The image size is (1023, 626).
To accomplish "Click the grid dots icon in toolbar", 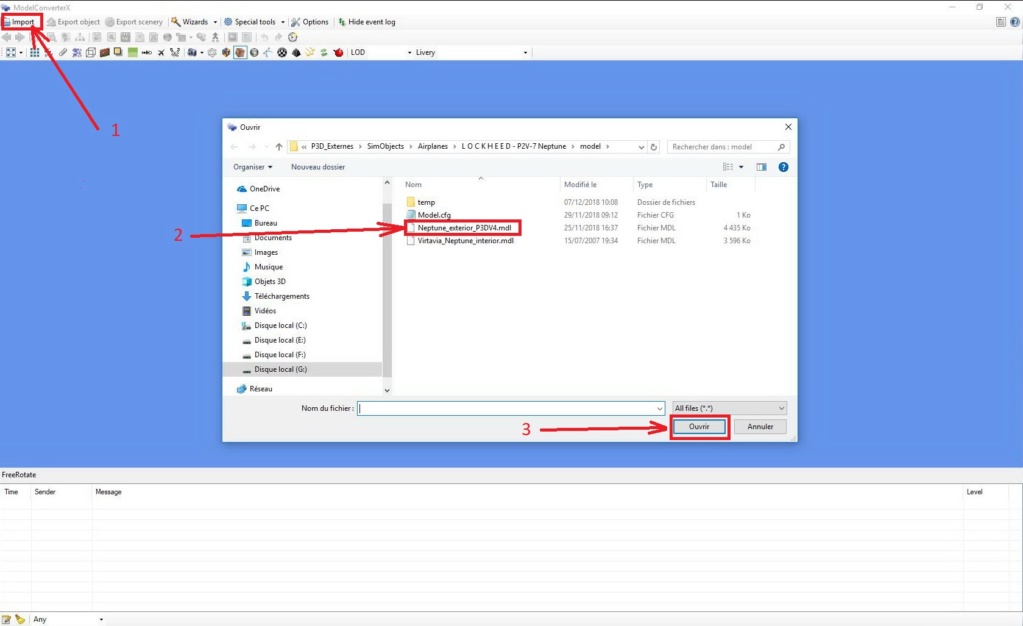I will (34, 52).
